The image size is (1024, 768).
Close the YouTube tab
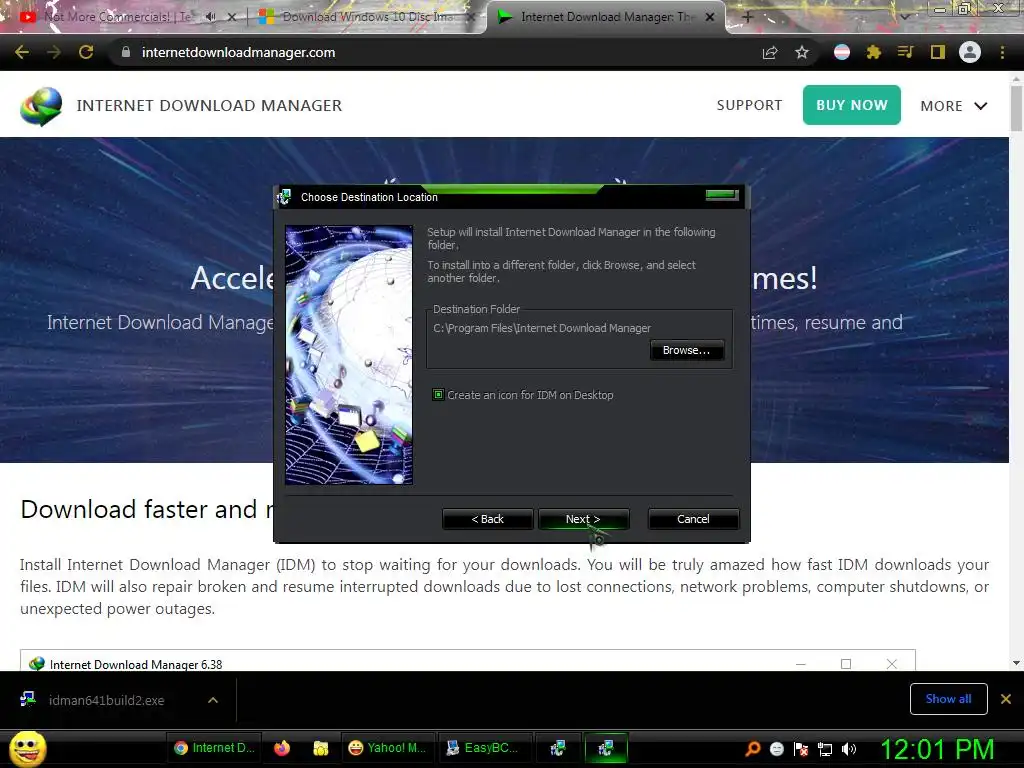tap(232, 17)
